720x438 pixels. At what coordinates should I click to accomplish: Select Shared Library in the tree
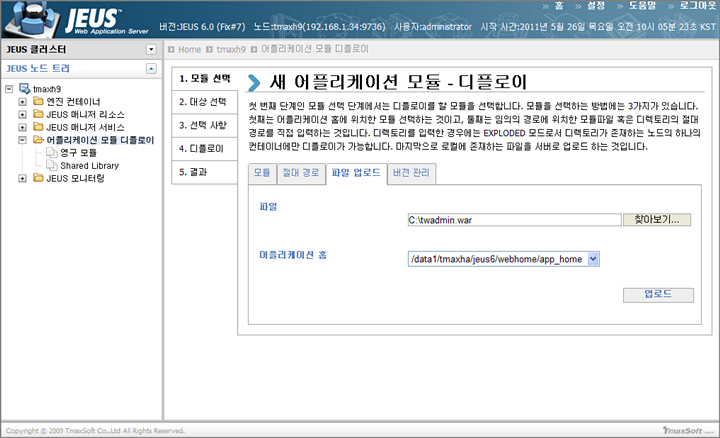[x=90, y=165]
